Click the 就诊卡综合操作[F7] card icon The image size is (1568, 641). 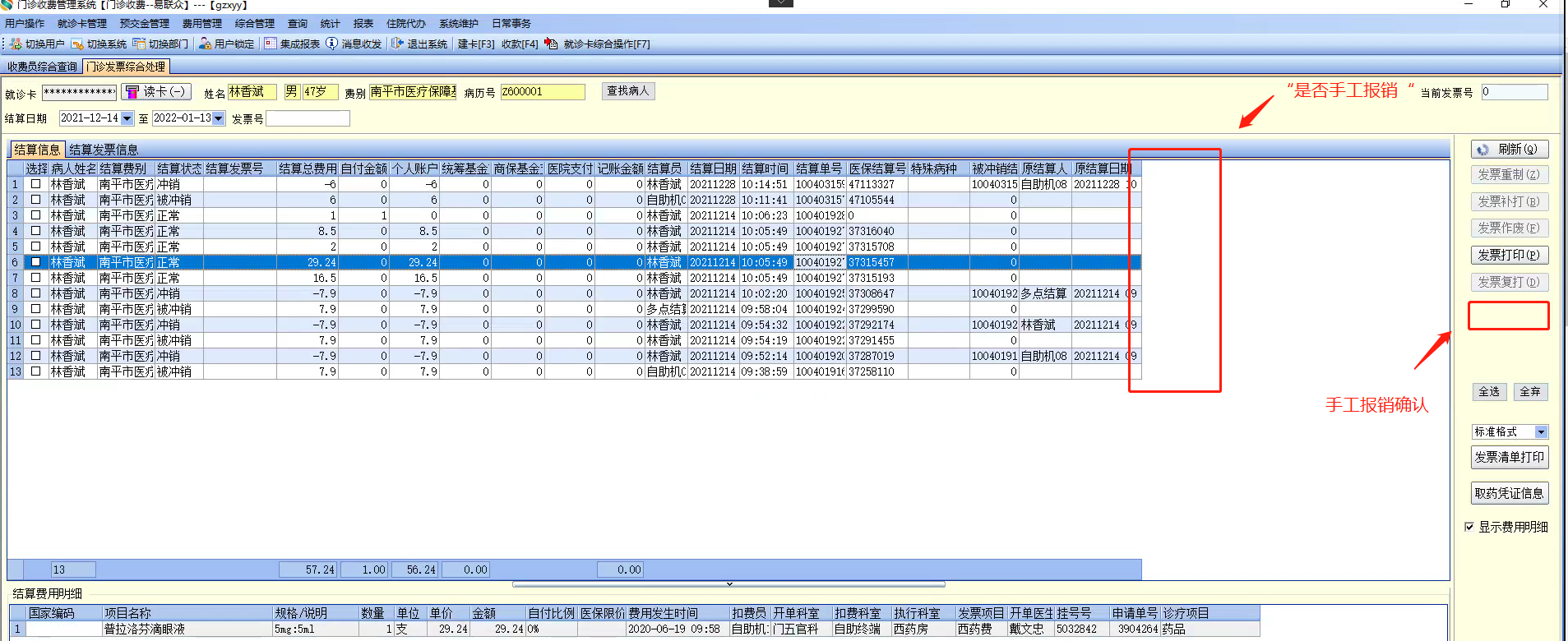click(x=551, y=44)
